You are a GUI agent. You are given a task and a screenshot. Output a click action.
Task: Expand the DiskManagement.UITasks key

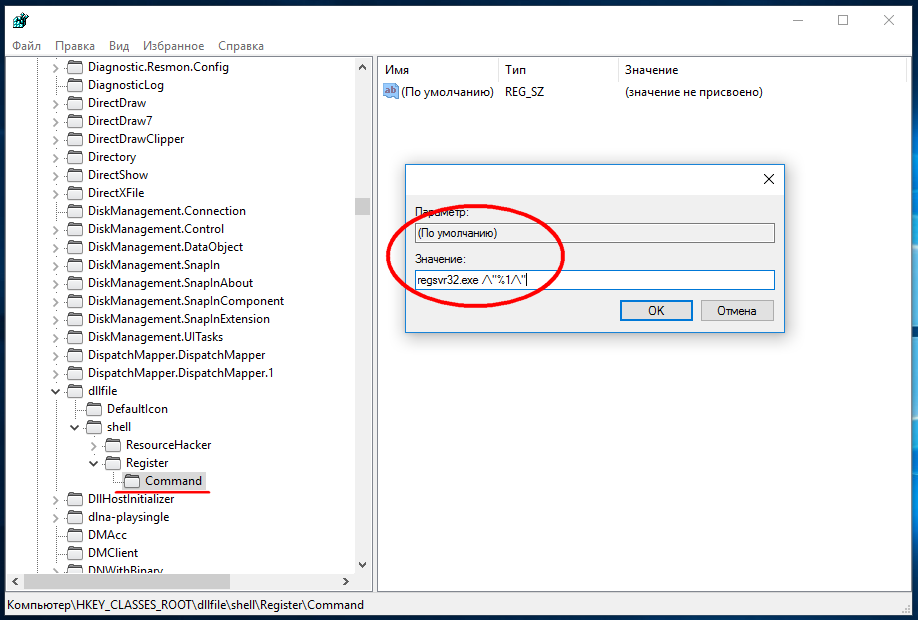[56, 337]
